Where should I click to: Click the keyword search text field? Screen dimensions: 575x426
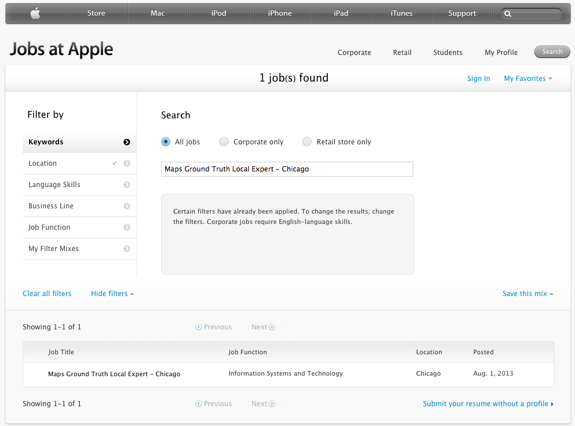click(287, 169)
